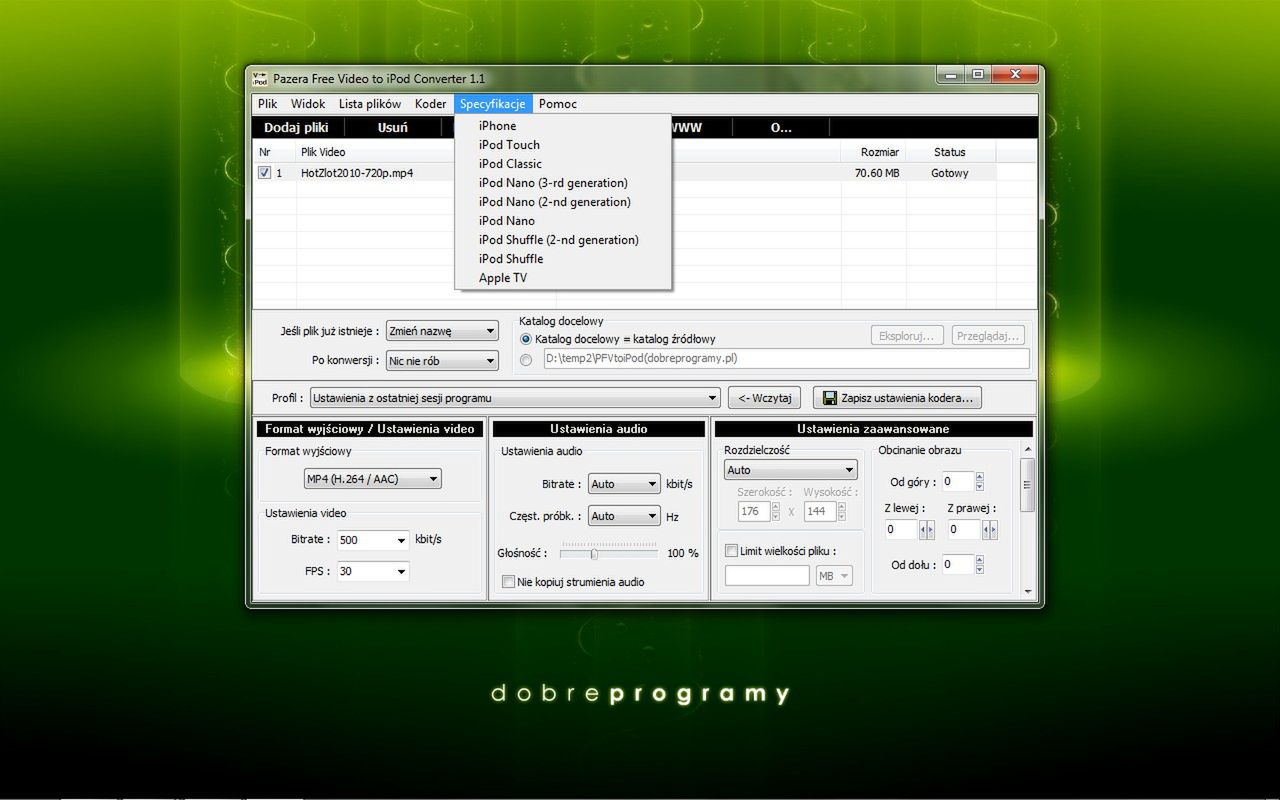The image size is (1280, 800).
Task: Click the Plik Video column header
Action: [x=568, y=152]
